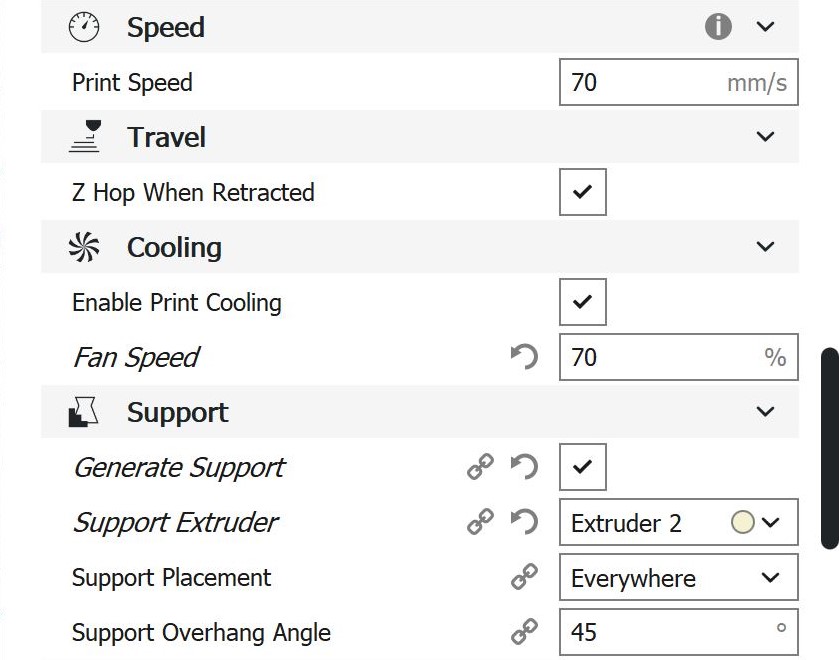
Task: Click the link icon beside Support Placement
Action: pyautogui.click(x=524, y=577)
